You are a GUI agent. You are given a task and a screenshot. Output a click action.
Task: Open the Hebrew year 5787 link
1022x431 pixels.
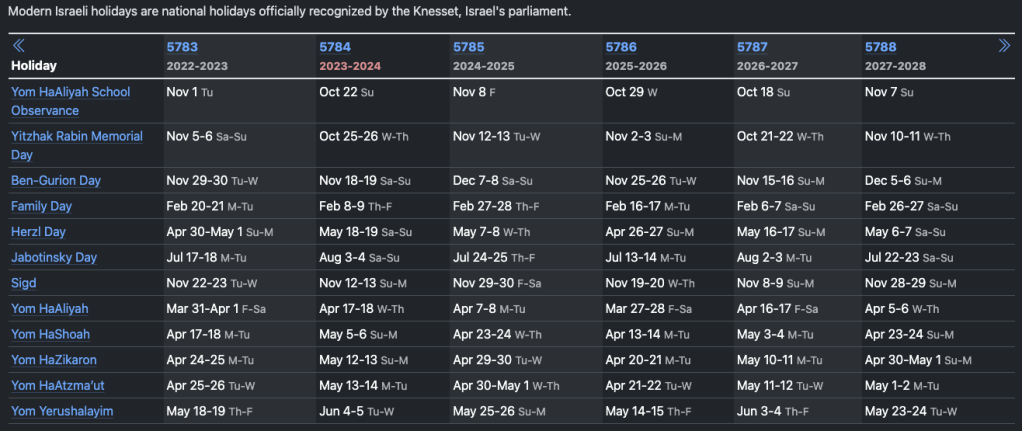click(752, 47)
